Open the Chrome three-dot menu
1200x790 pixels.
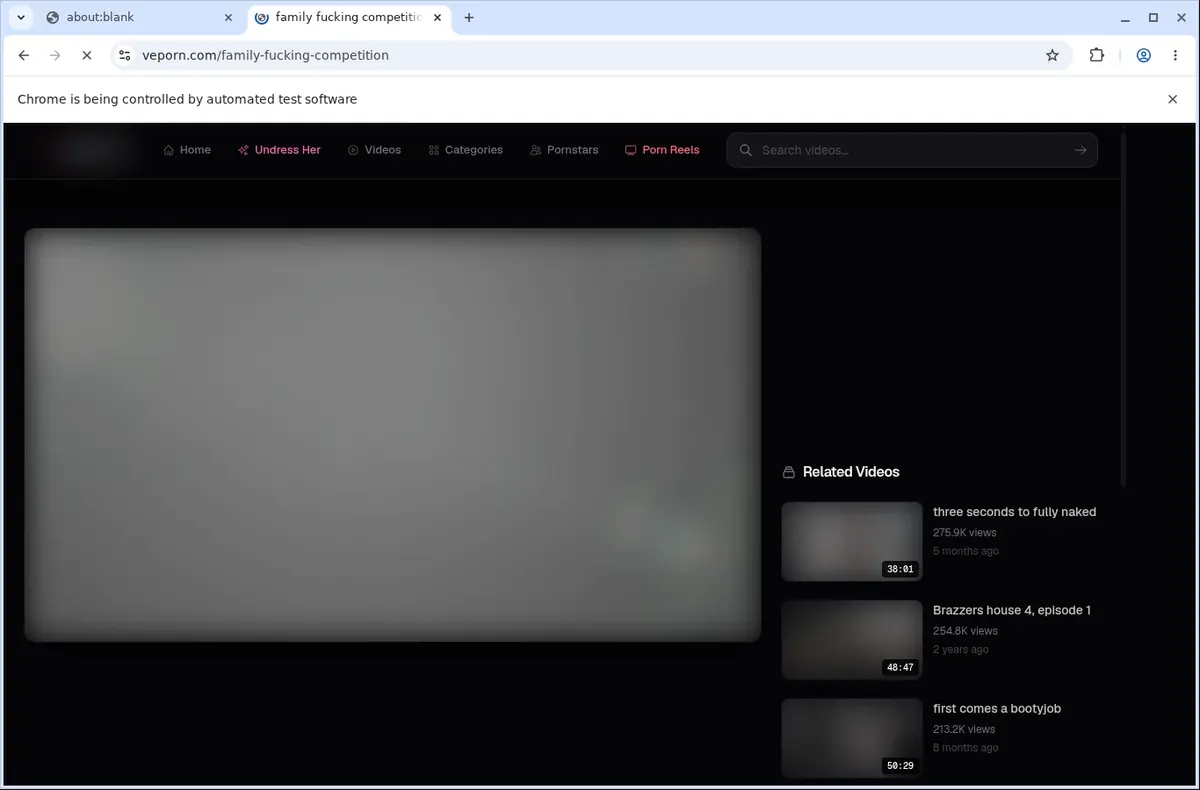click(1174, 56)
